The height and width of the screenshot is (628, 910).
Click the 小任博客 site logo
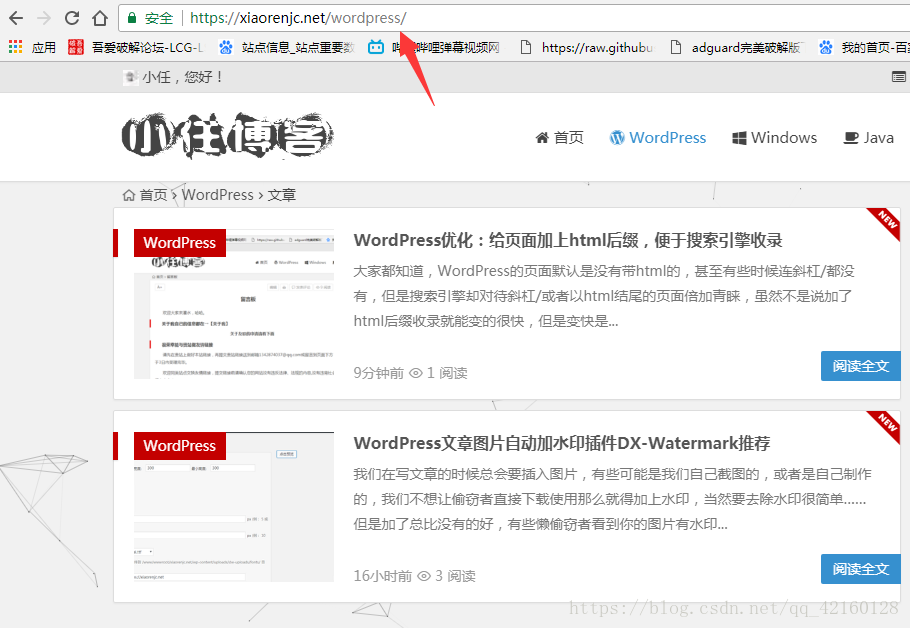[x=228, y=136]
